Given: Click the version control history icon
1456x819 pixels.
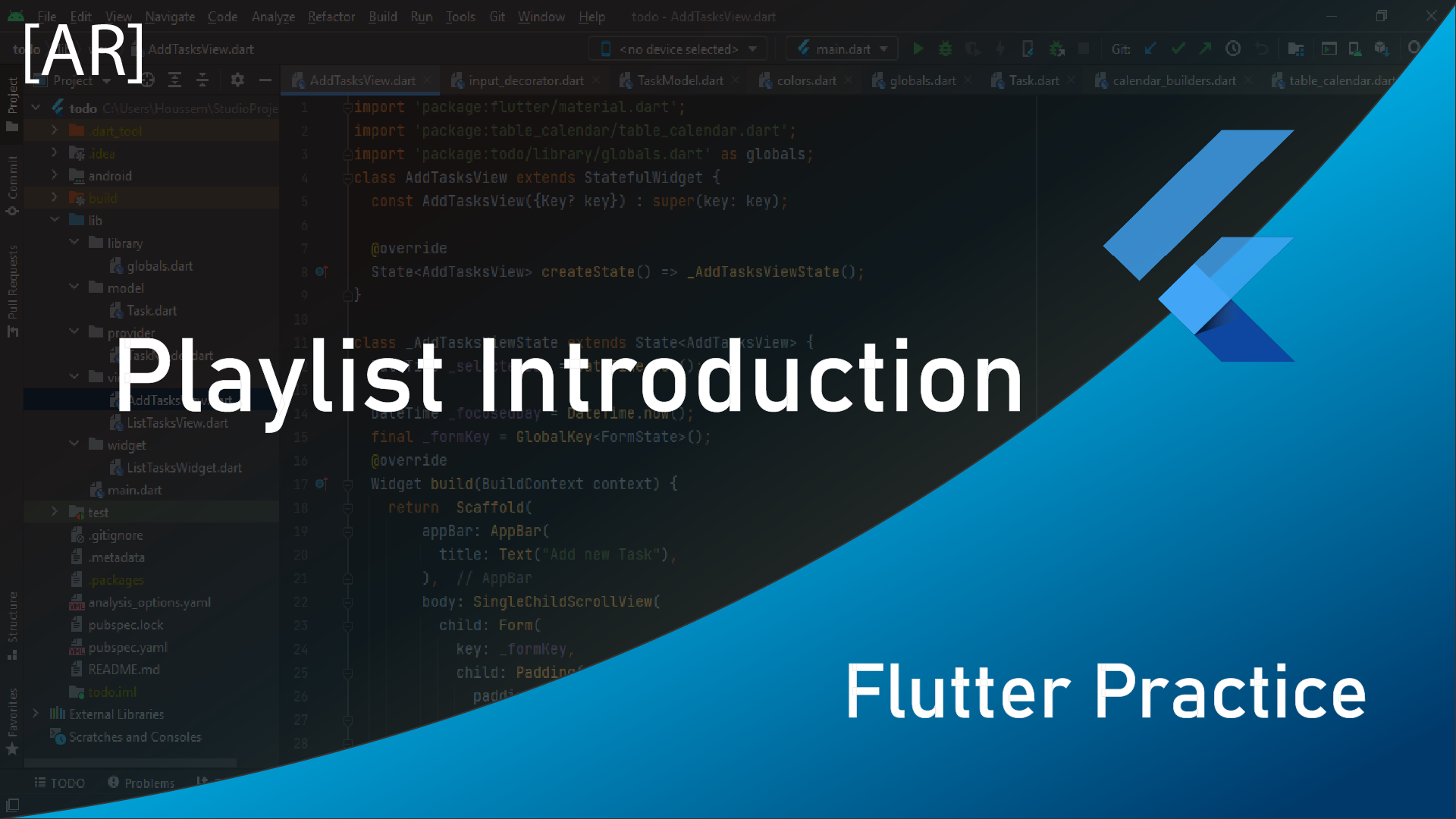Looking at the screenshot, I should 1233,48.
